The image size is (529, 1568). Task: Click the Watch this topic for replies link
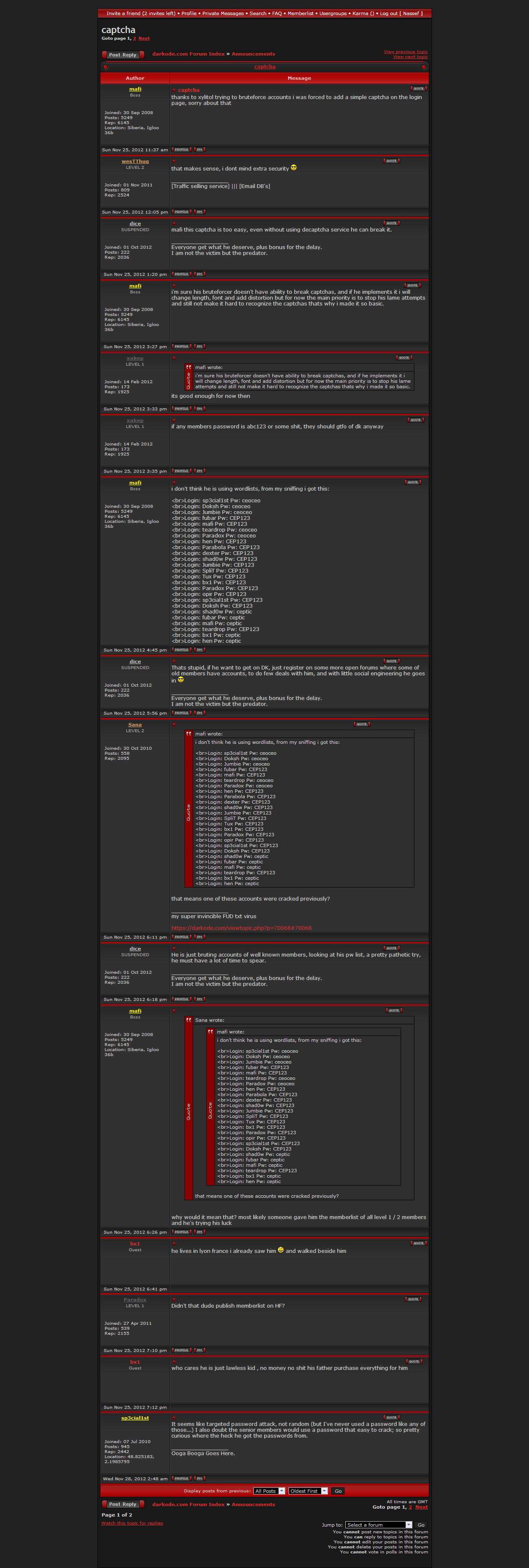coord(132,1523)
